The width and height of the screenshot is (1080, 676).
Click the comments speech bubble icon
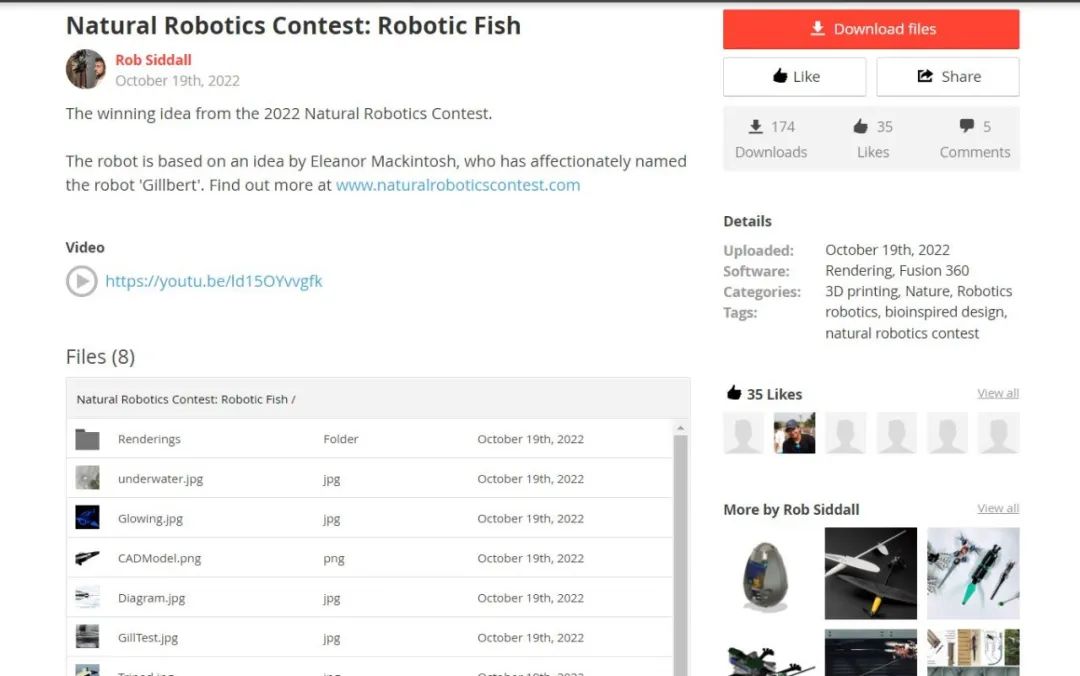point(966,126)
